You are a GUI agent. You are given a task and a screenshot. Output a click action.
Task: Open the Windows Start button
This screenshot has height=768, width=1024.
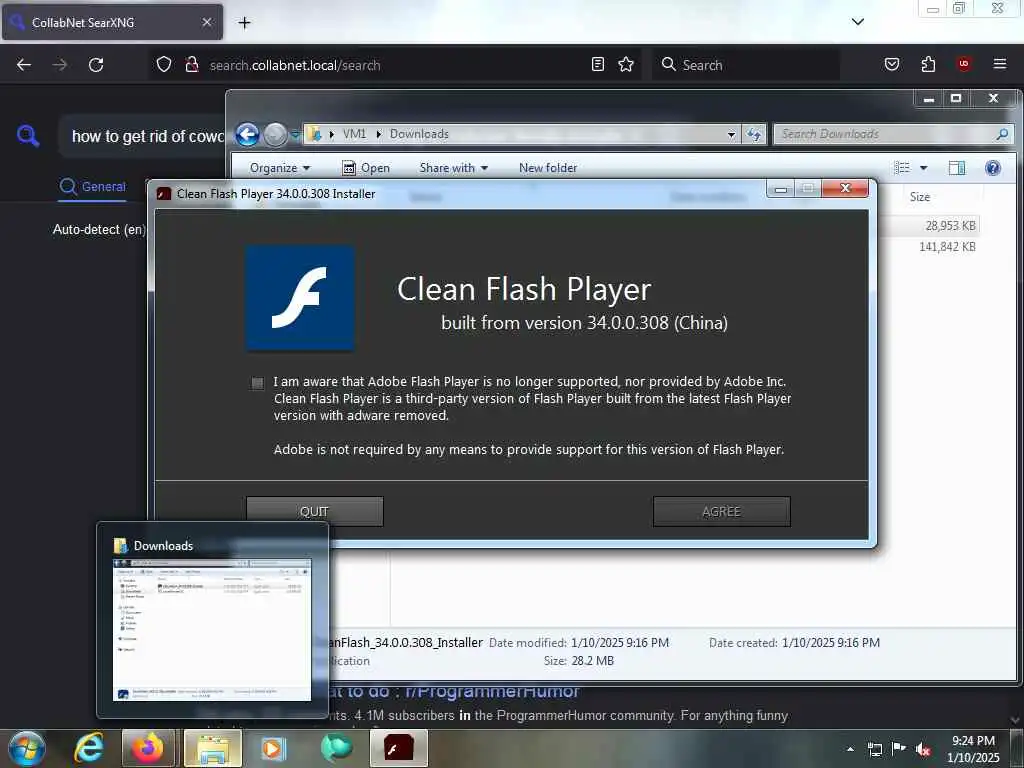click(27, 748)
